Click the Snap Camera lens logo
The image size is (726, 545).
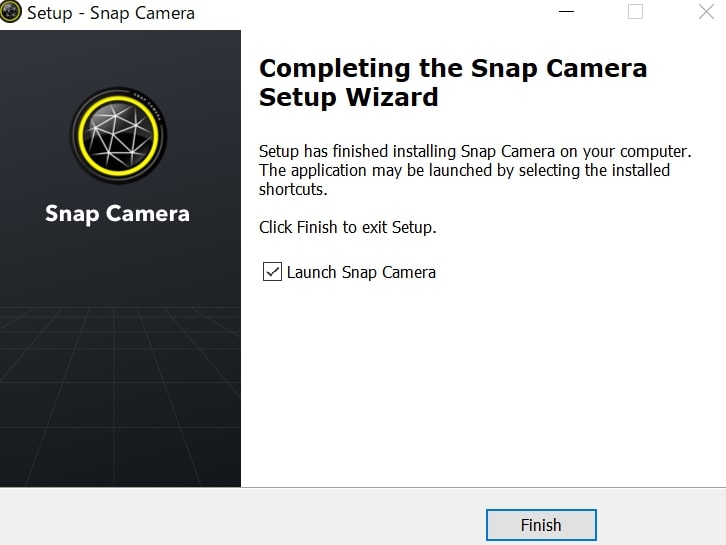pyautogui.click(x=119, y=135)
